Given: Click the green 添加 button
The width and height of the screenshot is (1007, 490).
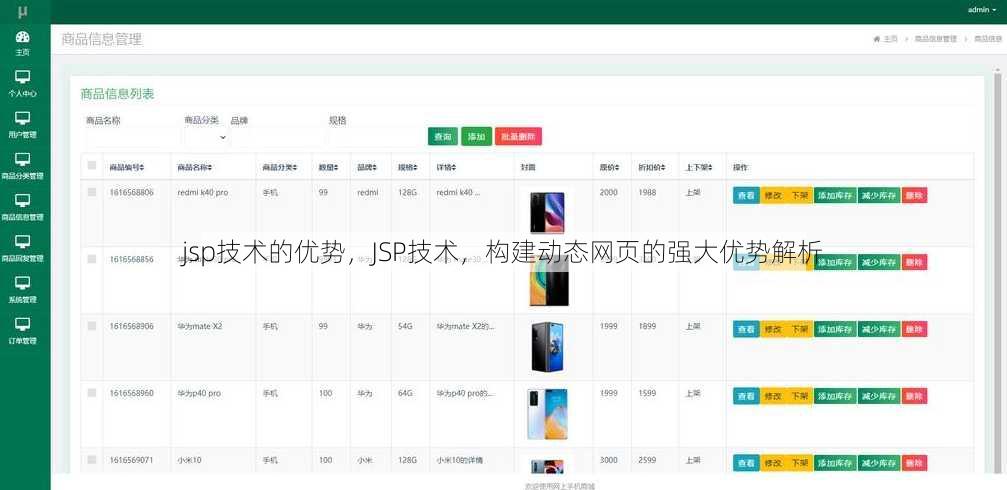Looking at the screenshot, I should coord(476,137).
